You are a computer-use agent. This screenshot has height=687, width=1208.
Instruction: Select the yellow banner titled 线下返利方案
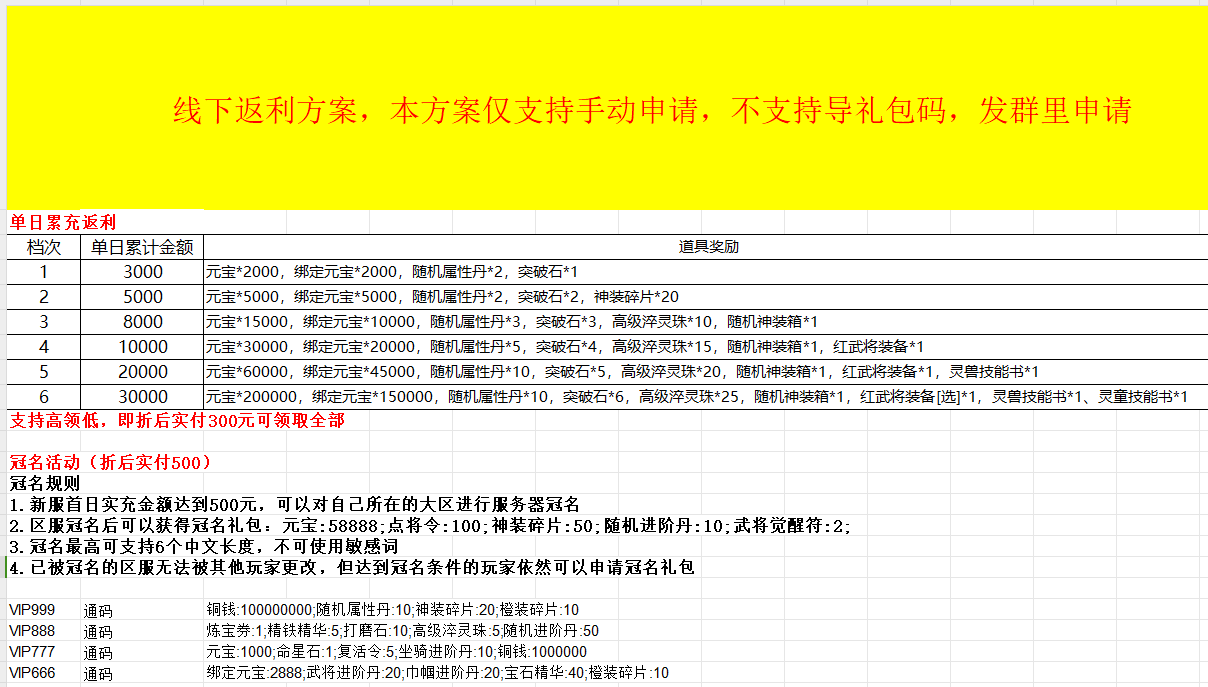(607, 108)
